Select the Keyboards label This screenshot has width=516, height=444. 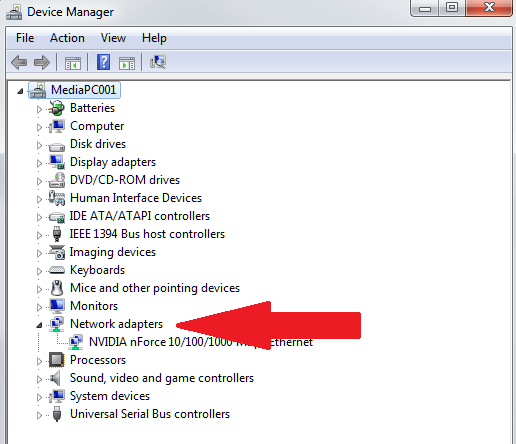97,270
